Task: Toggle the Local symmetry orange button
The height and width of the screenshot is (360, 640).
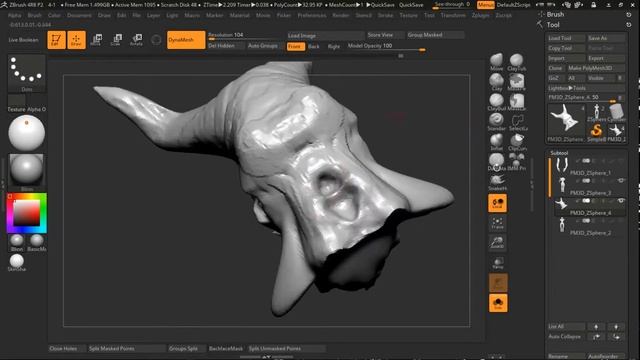Action: coord(498,203)
